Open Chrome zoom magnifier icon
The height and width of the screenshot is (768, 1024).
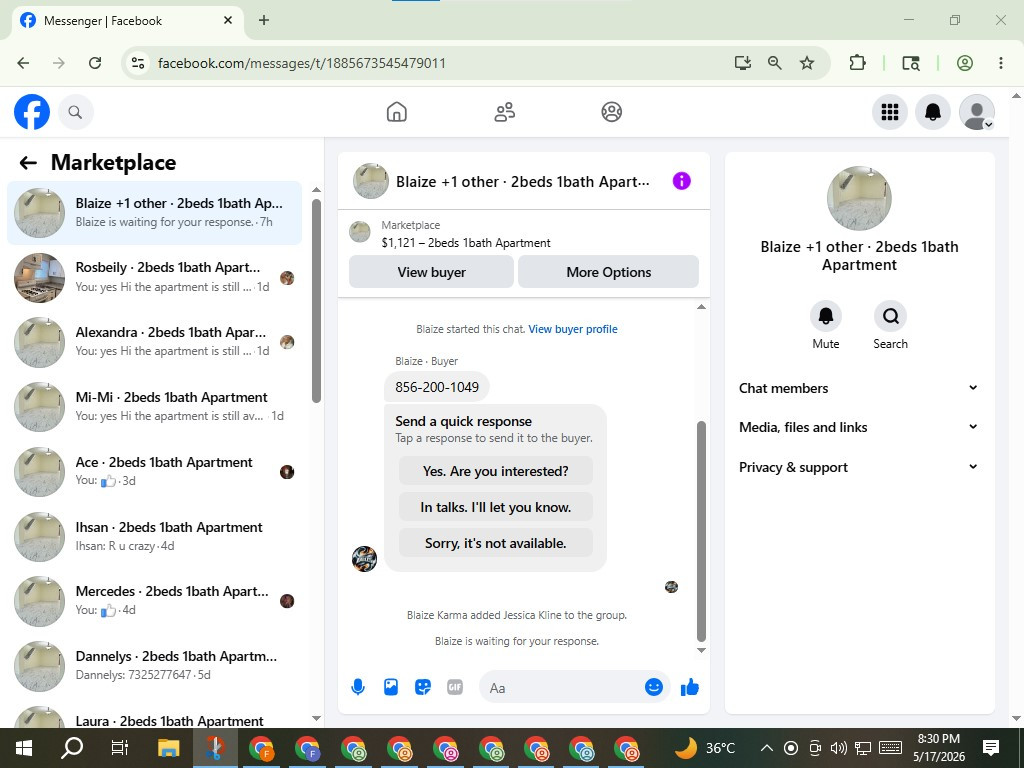(775, 63)
